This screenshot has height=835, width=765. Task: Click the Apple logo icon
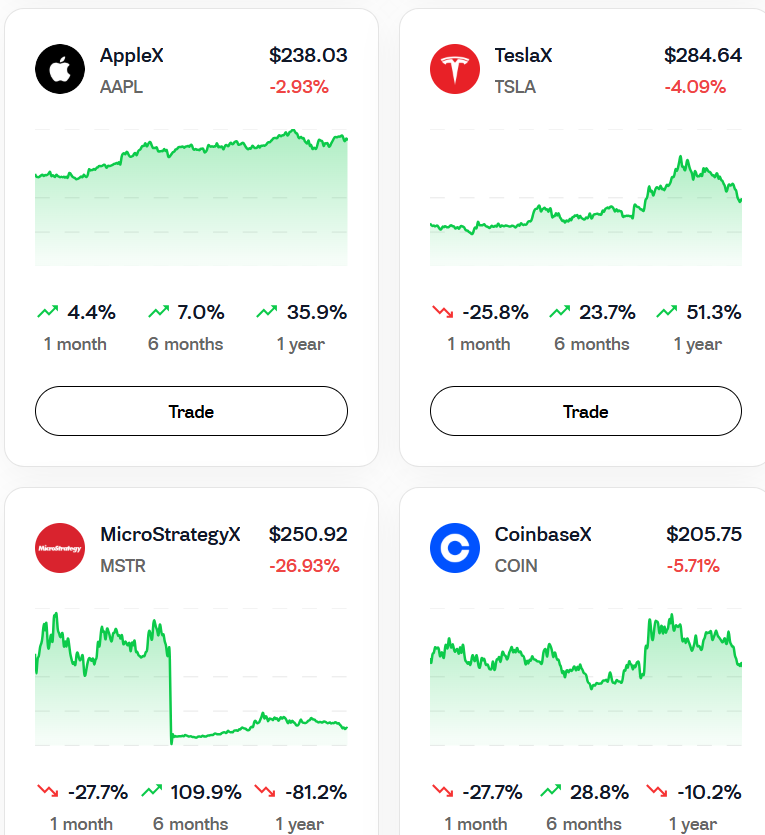pos(60,69)
